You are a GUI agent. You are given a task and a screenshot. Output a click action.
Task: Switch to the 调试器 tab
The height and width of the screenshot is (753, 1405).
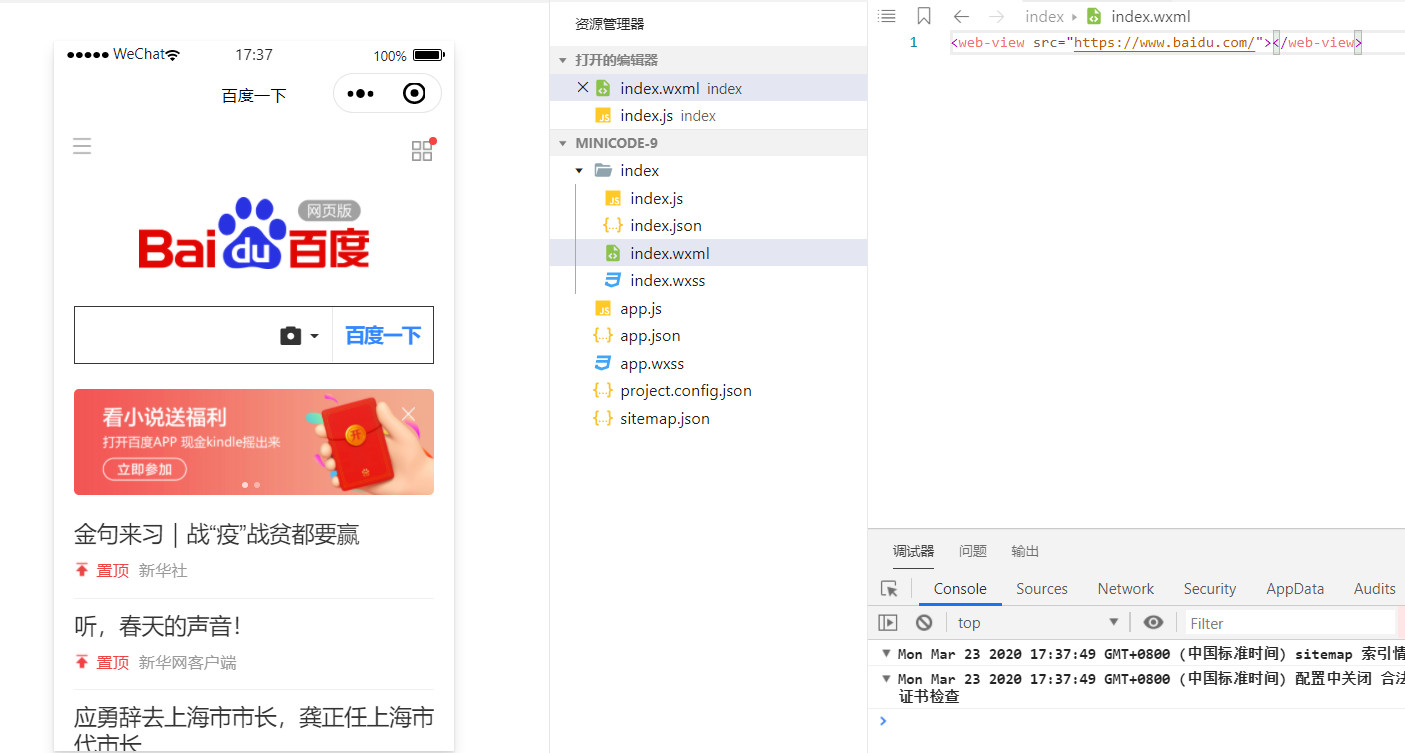pos(913,551)
